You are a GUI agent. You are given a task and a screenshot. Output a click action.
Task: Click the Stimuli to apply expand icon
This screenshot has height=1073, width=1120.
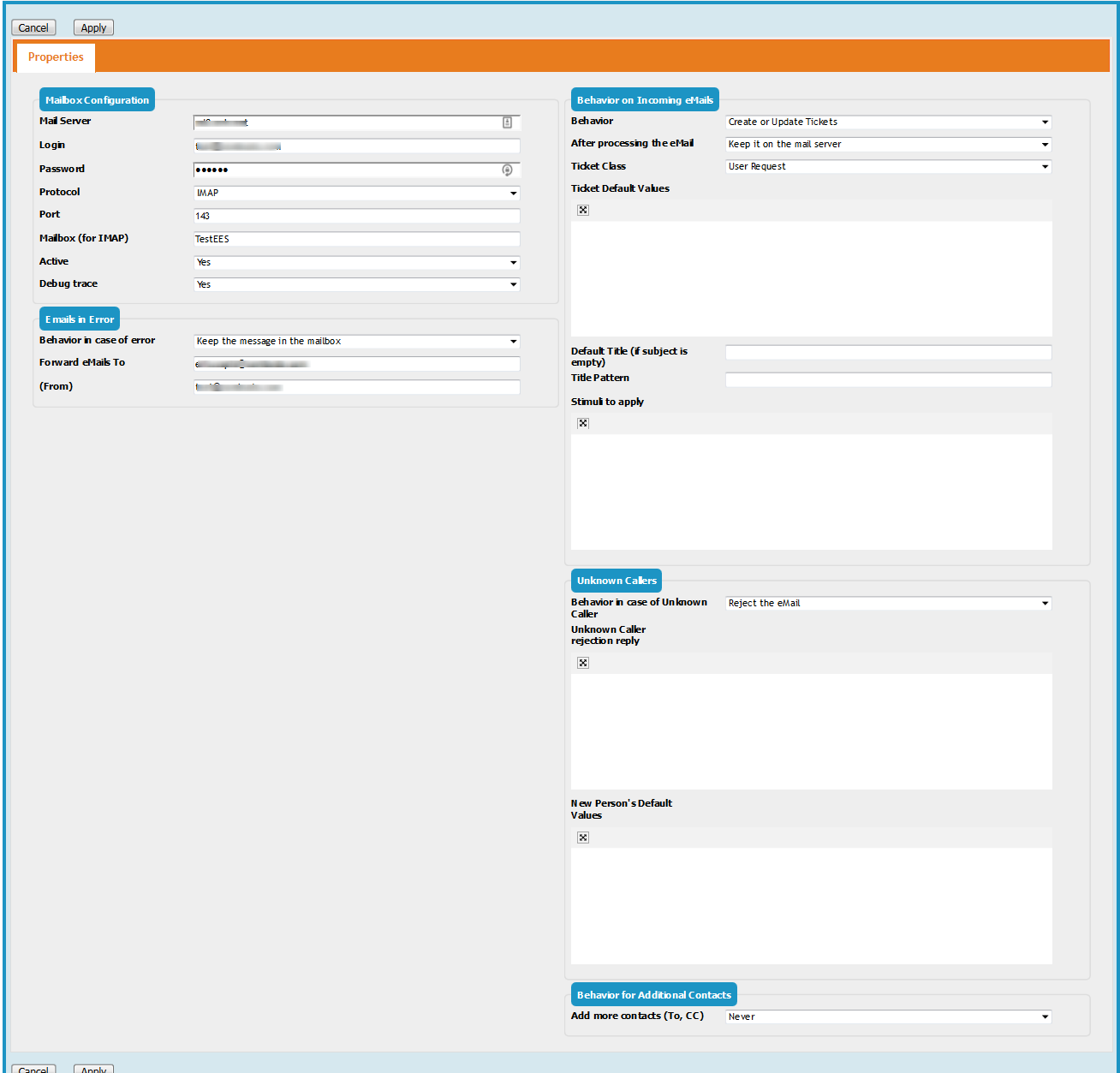pos(583,423)
